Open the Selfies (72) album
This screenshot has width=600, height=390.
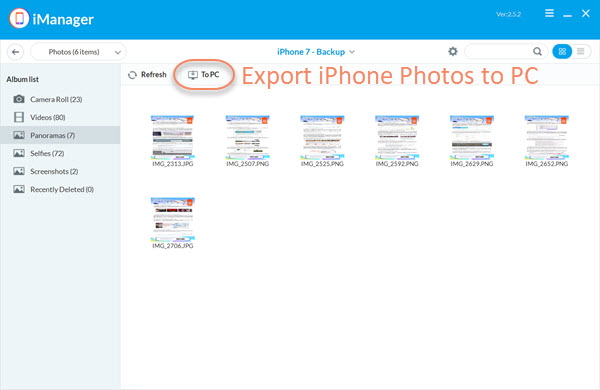click(60, 153)
